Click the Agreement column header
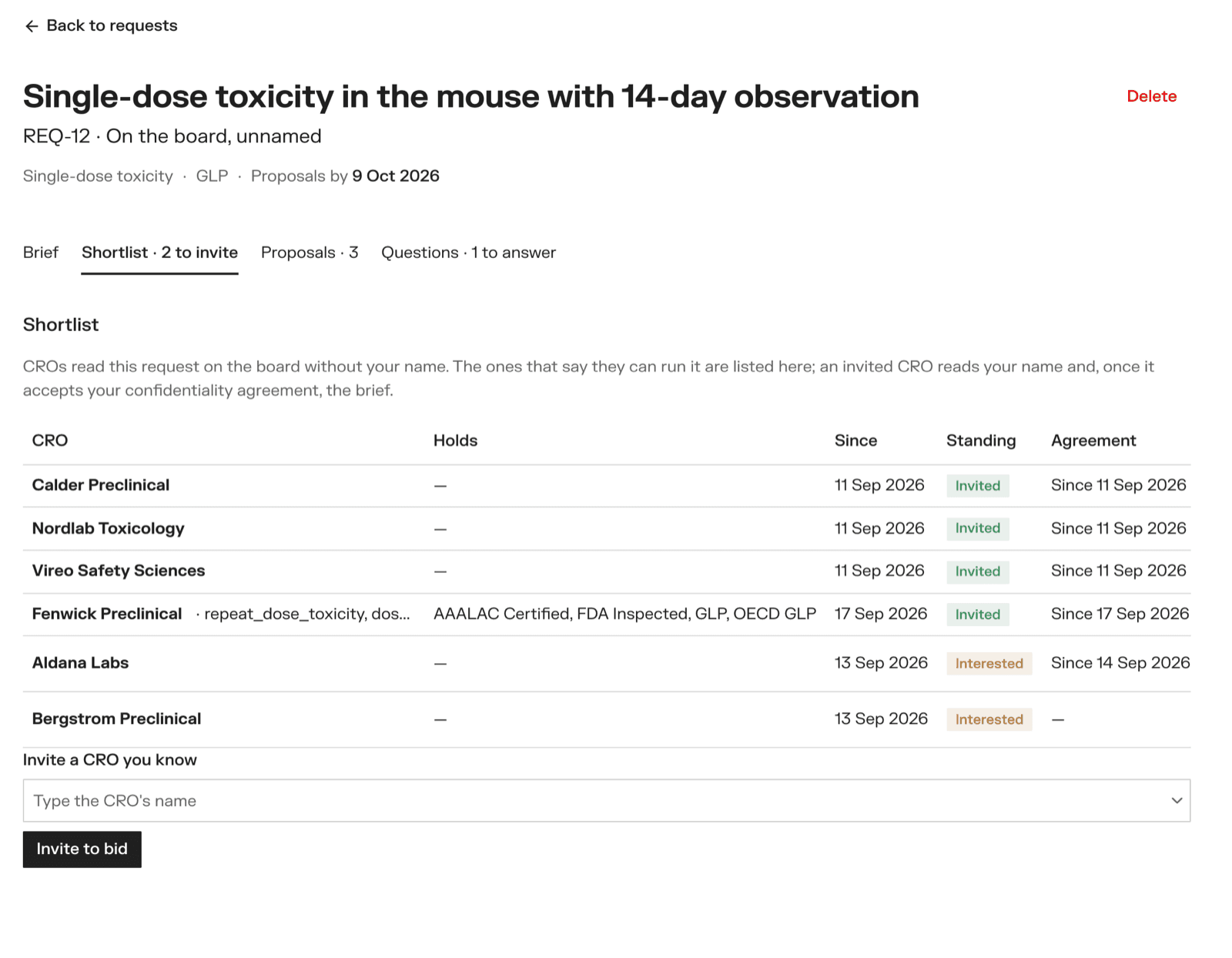The image size is (1232, 958). (1093, 440)
